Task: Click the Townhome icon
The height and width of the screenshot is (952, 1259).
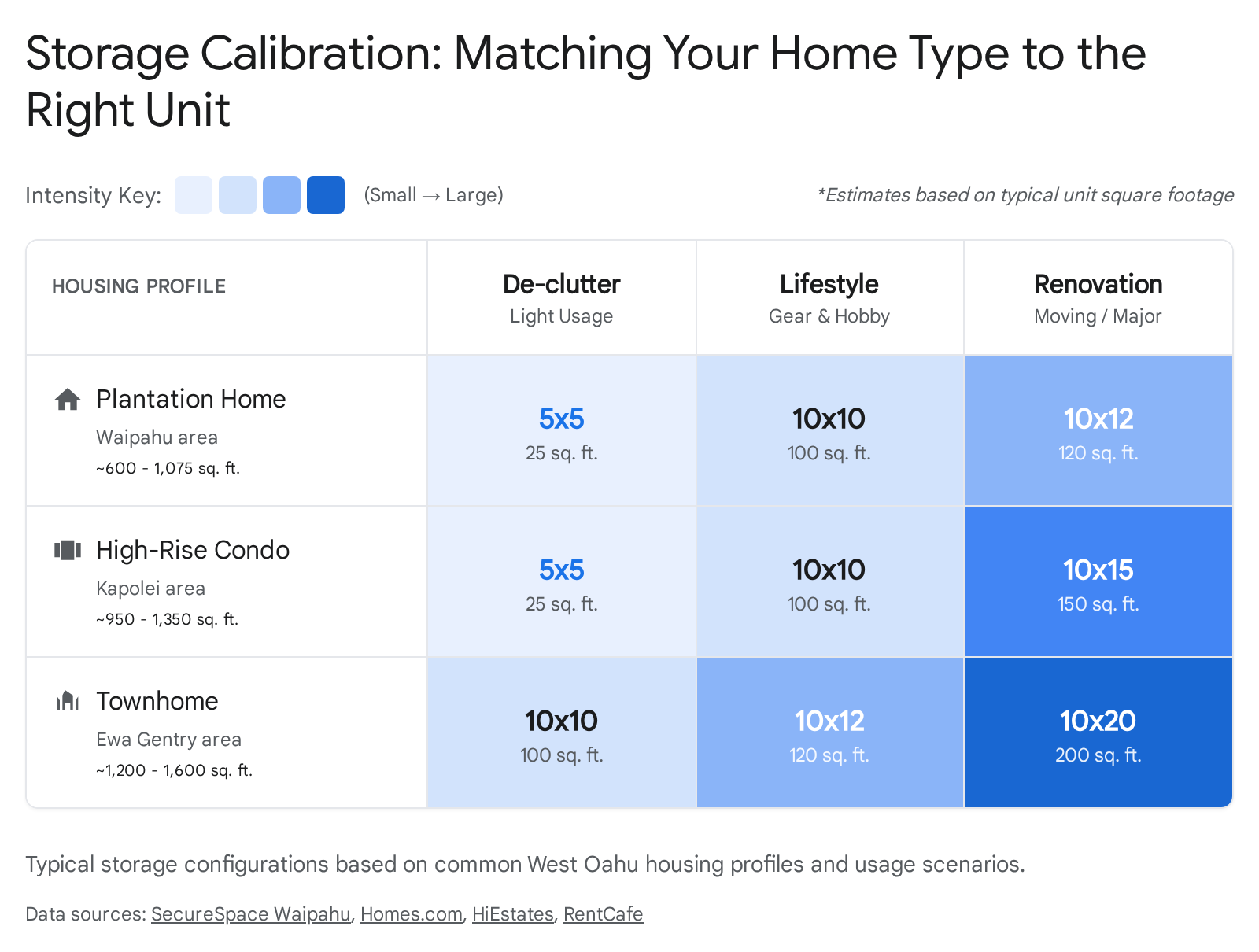Action: [68, 700]
